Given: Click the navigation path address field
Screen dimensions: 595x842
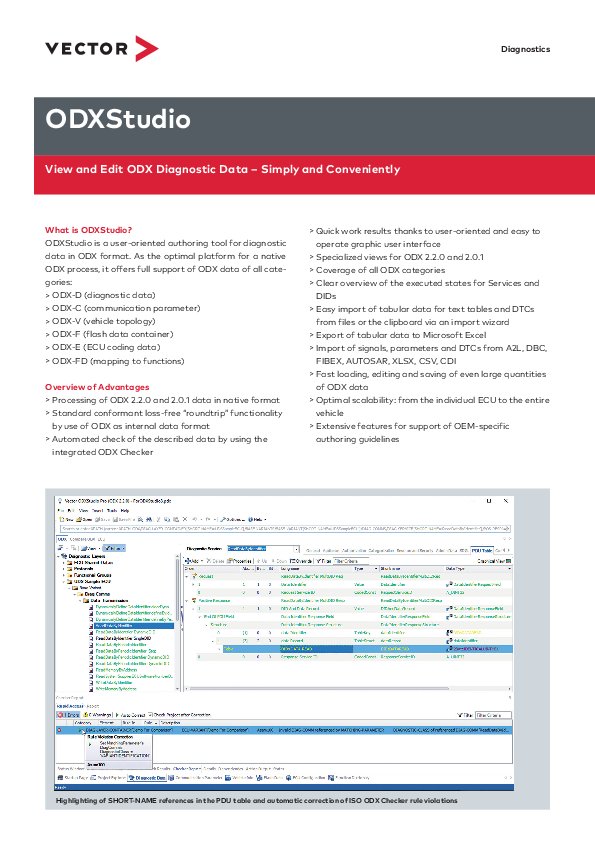Looking at the screenshot, I should pos(285,529).
